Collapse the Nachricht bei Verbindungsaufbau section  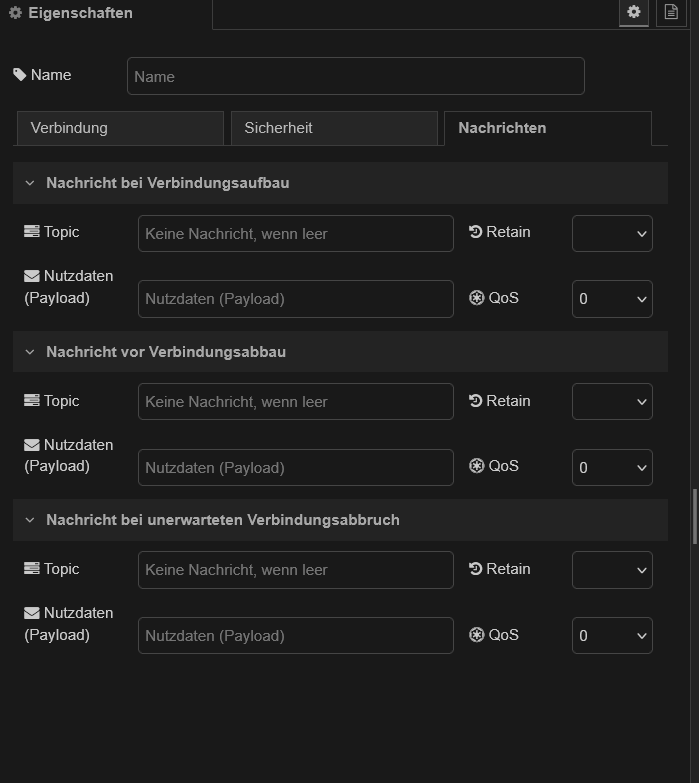tap(29, 183)
